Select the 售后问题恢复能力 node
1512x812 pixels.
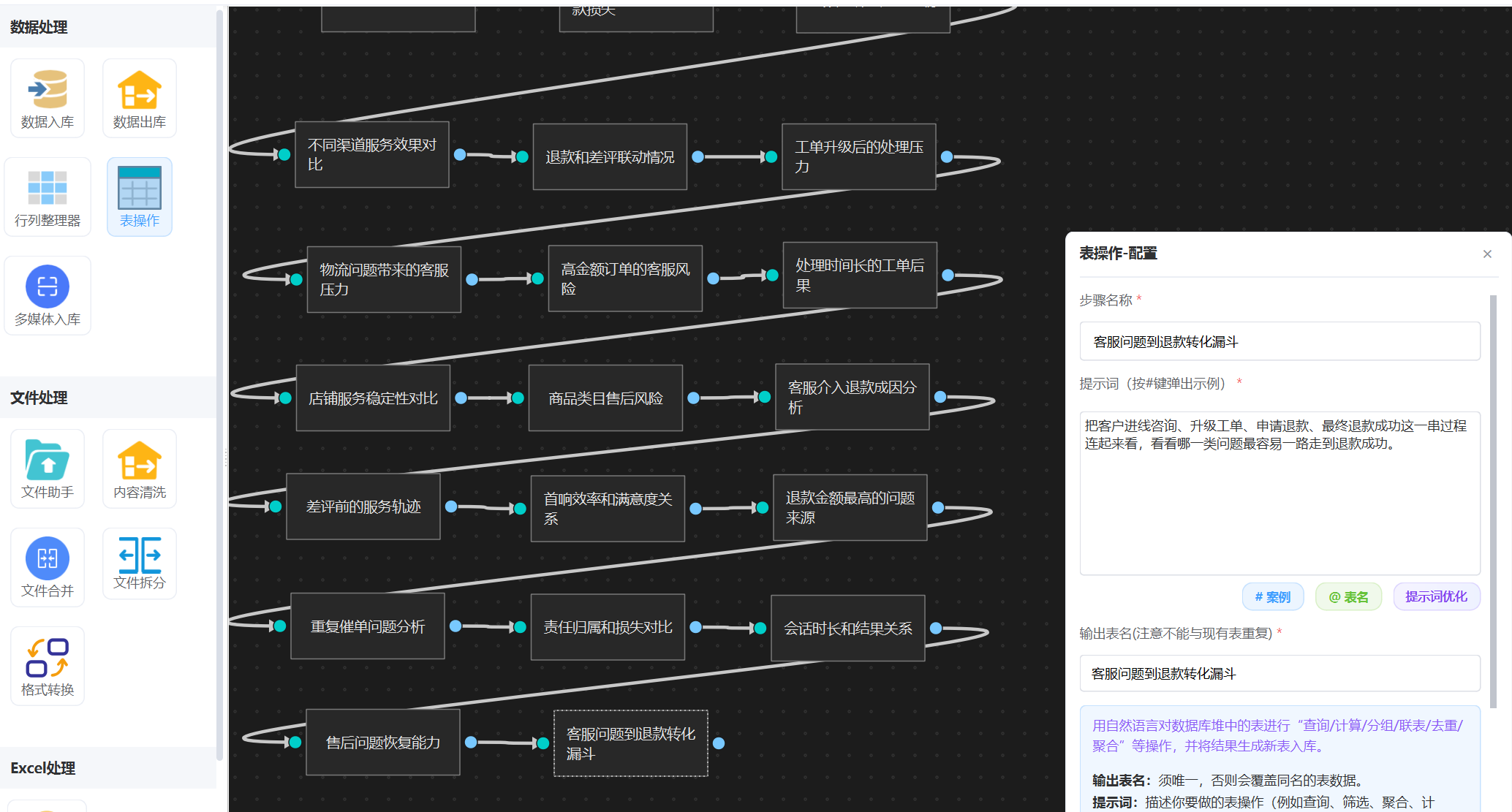click(382, 743)
